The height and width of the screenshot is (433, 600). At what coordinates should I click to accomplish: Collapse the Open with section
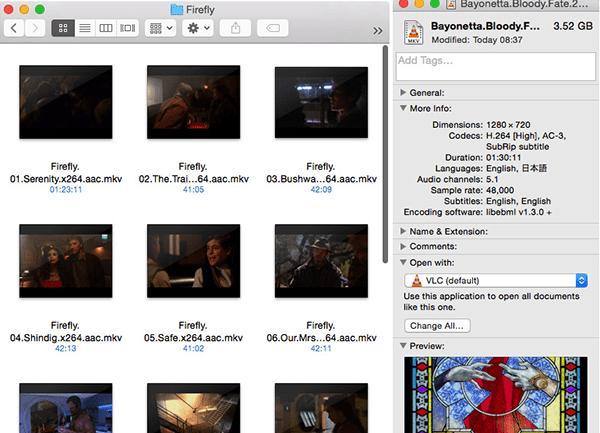coord(403,262)
